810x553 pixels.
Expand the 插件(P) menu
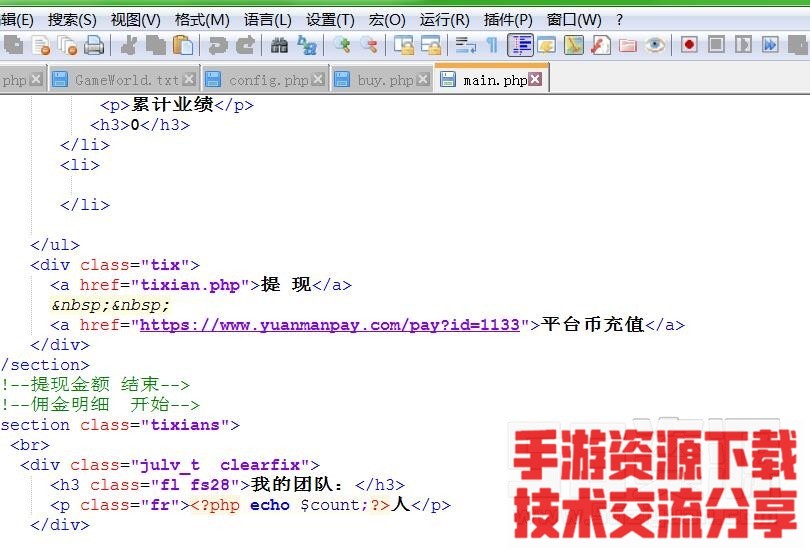click(x=507, y=20)
